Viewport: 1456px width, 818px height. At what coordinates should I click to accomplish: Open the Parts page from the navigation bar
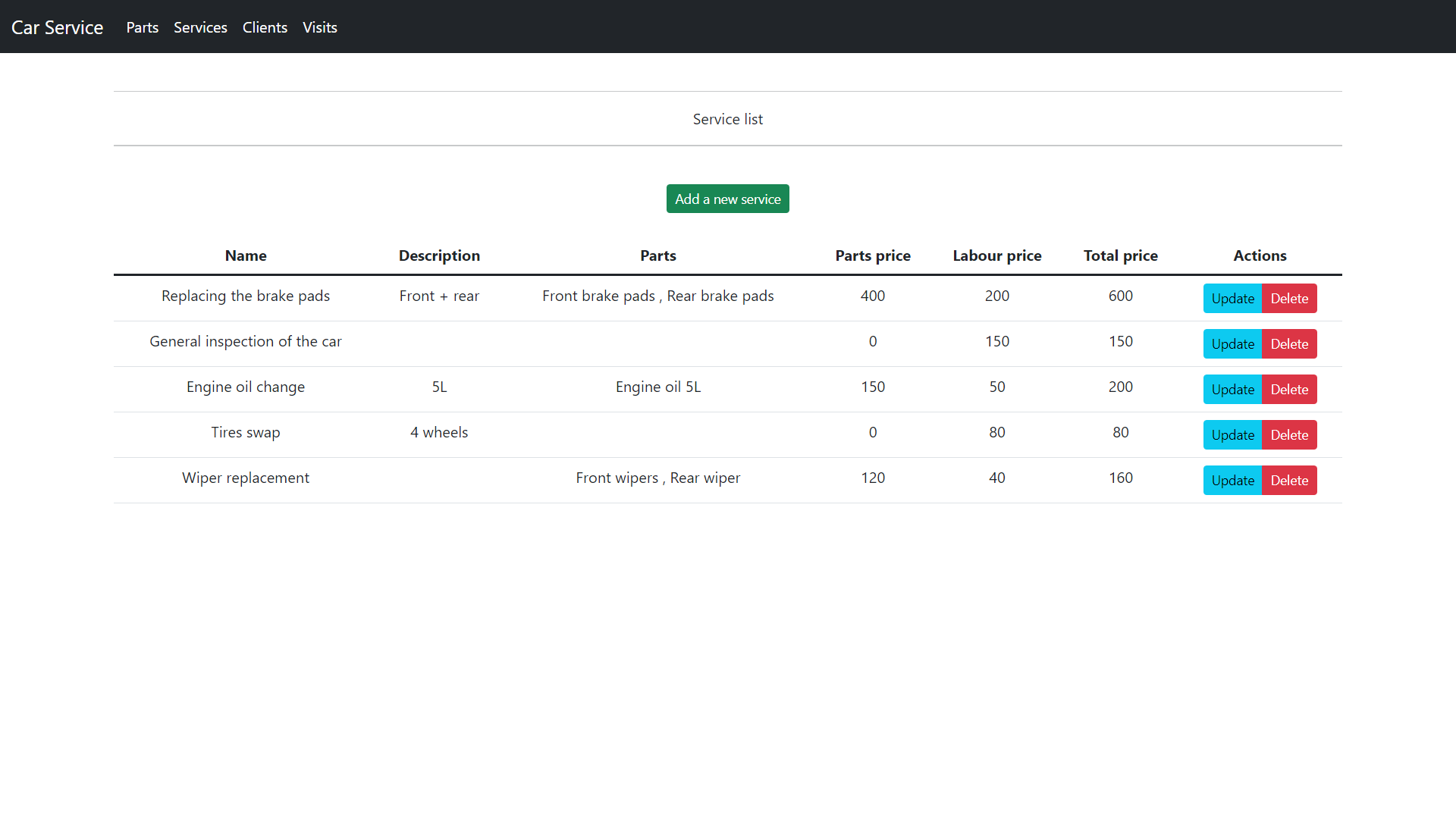142,27
